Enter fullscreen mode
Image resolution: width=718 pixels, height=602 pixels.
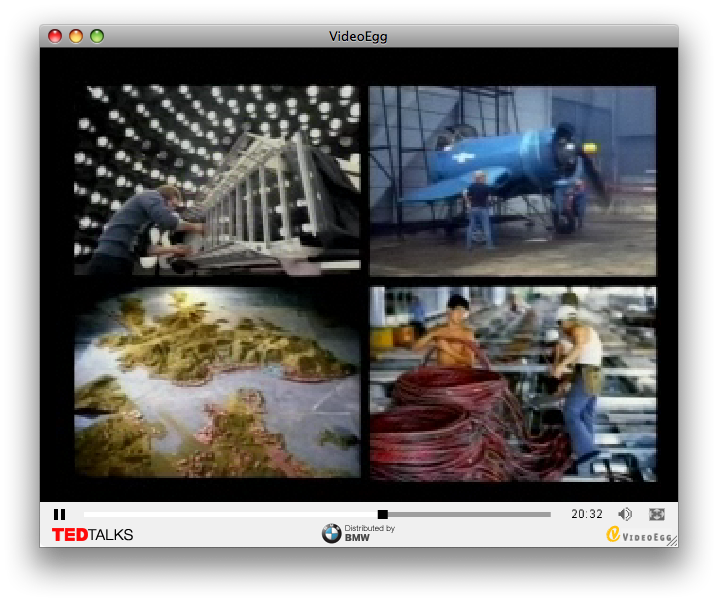(x=657, y=514)
